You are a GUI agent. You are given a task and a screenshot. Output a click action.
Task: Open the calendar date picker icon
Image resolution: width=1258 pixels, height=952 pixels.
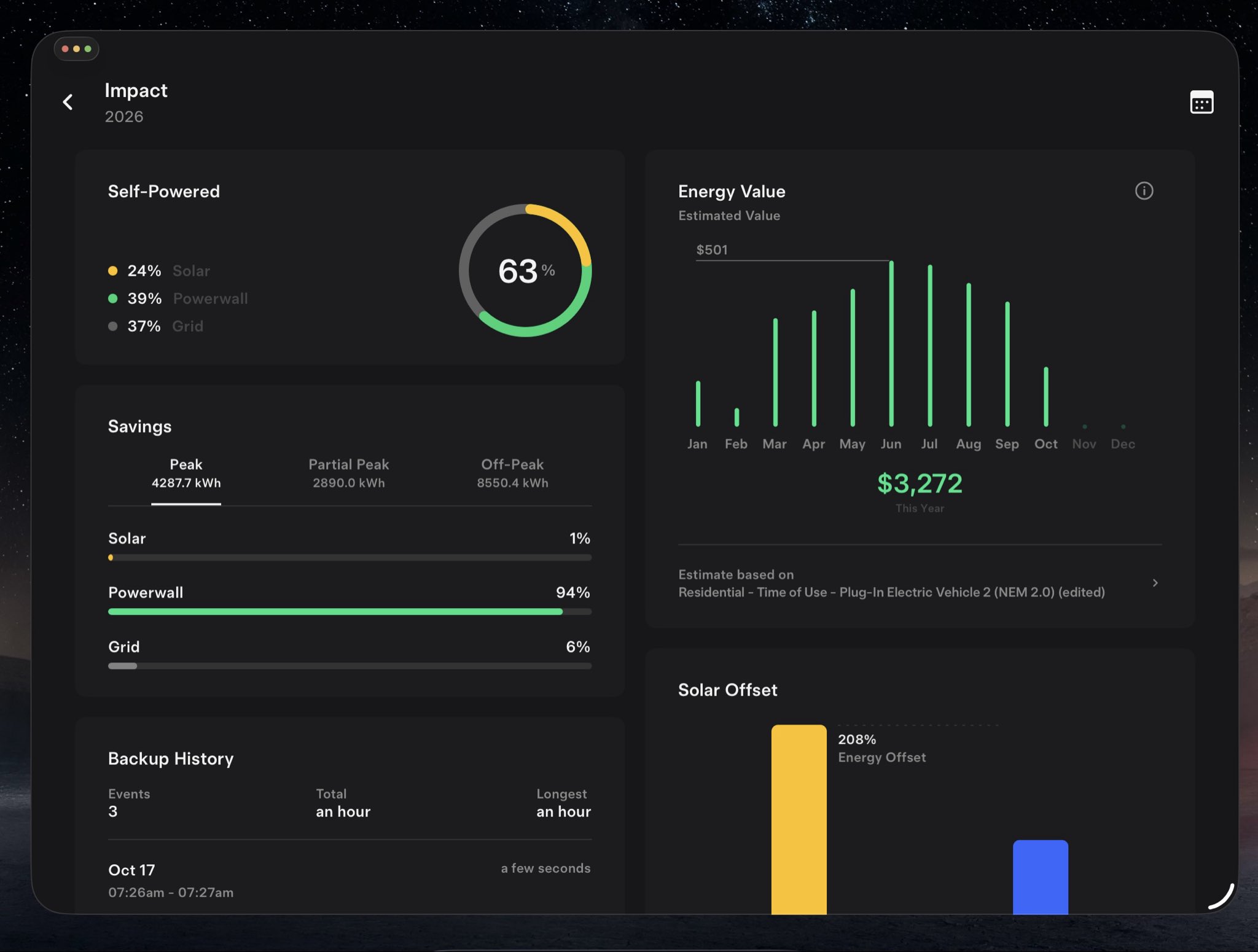click(x=1201, y=102)
